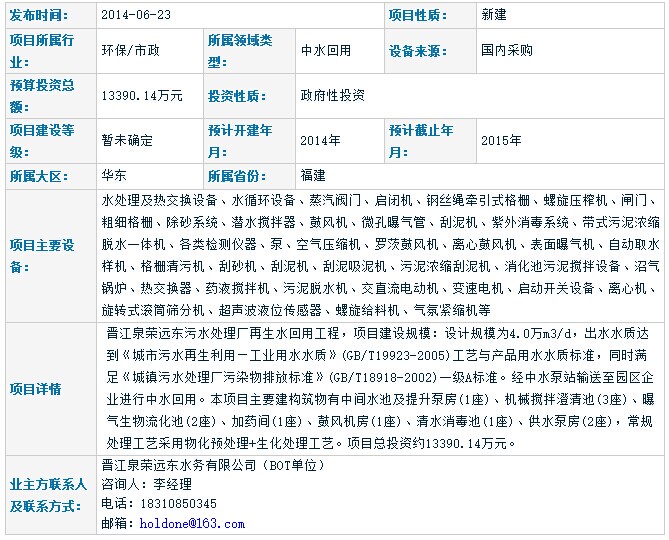Select the 环保/市政 industry value
669x540 pixels.
tap(131, 51)
